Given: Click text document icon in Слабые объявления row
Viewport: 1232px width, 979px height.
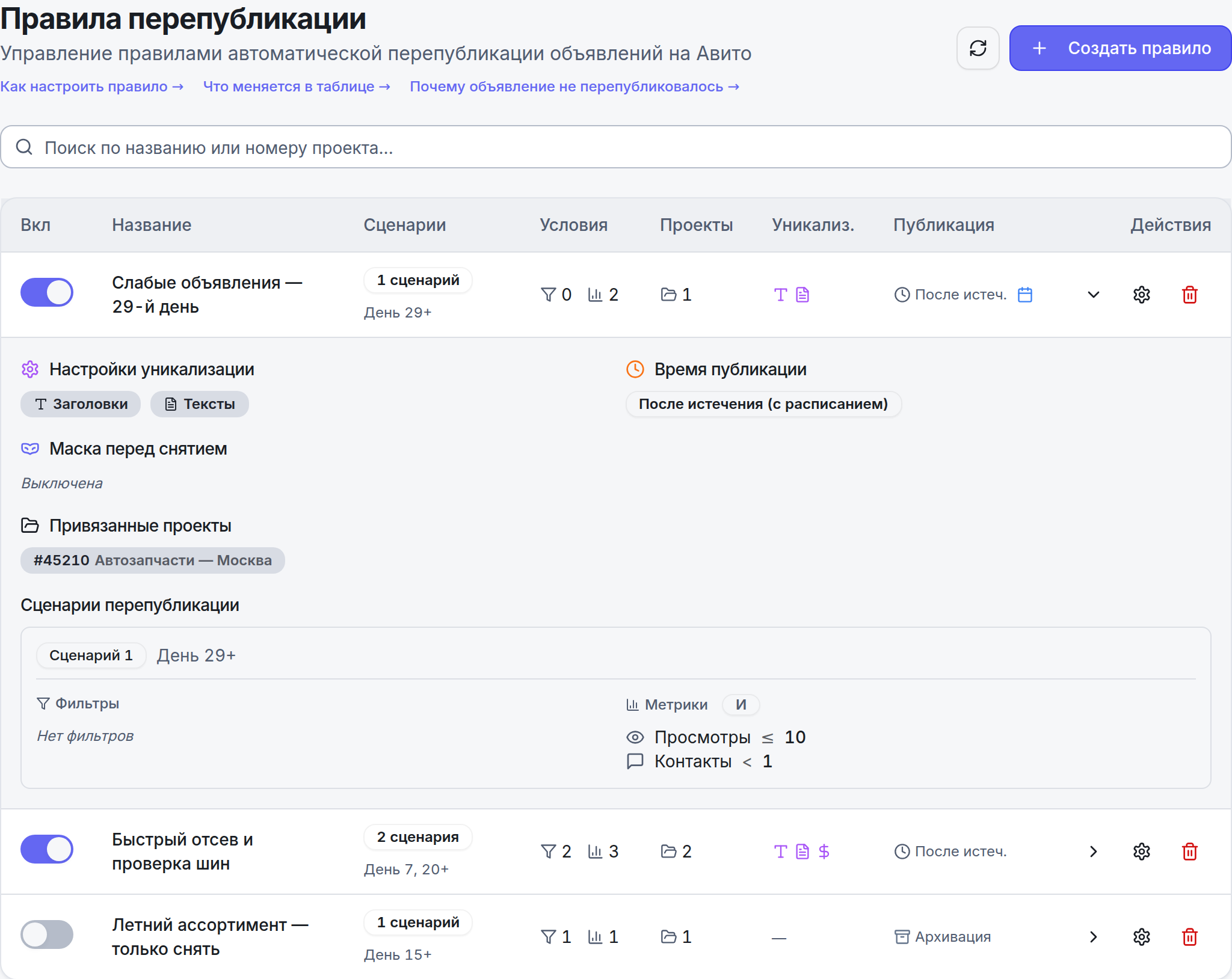Looking at the screenshot, I should pos(802,295).
